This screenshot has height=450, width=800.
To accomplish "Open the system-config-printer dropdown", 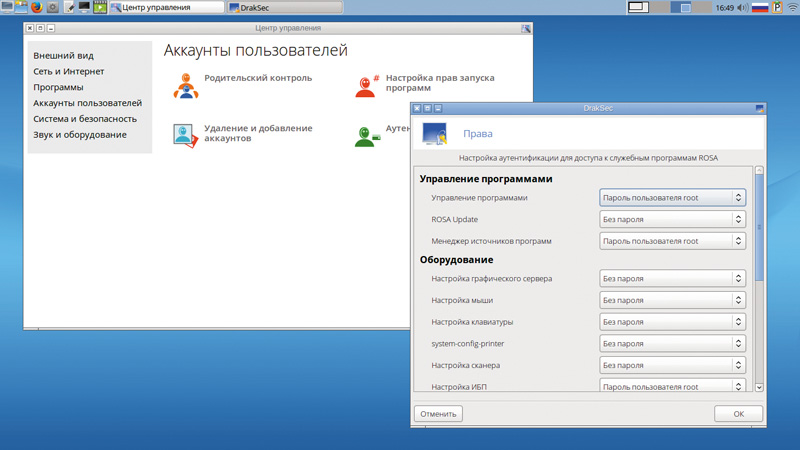I will coord(672,343).
